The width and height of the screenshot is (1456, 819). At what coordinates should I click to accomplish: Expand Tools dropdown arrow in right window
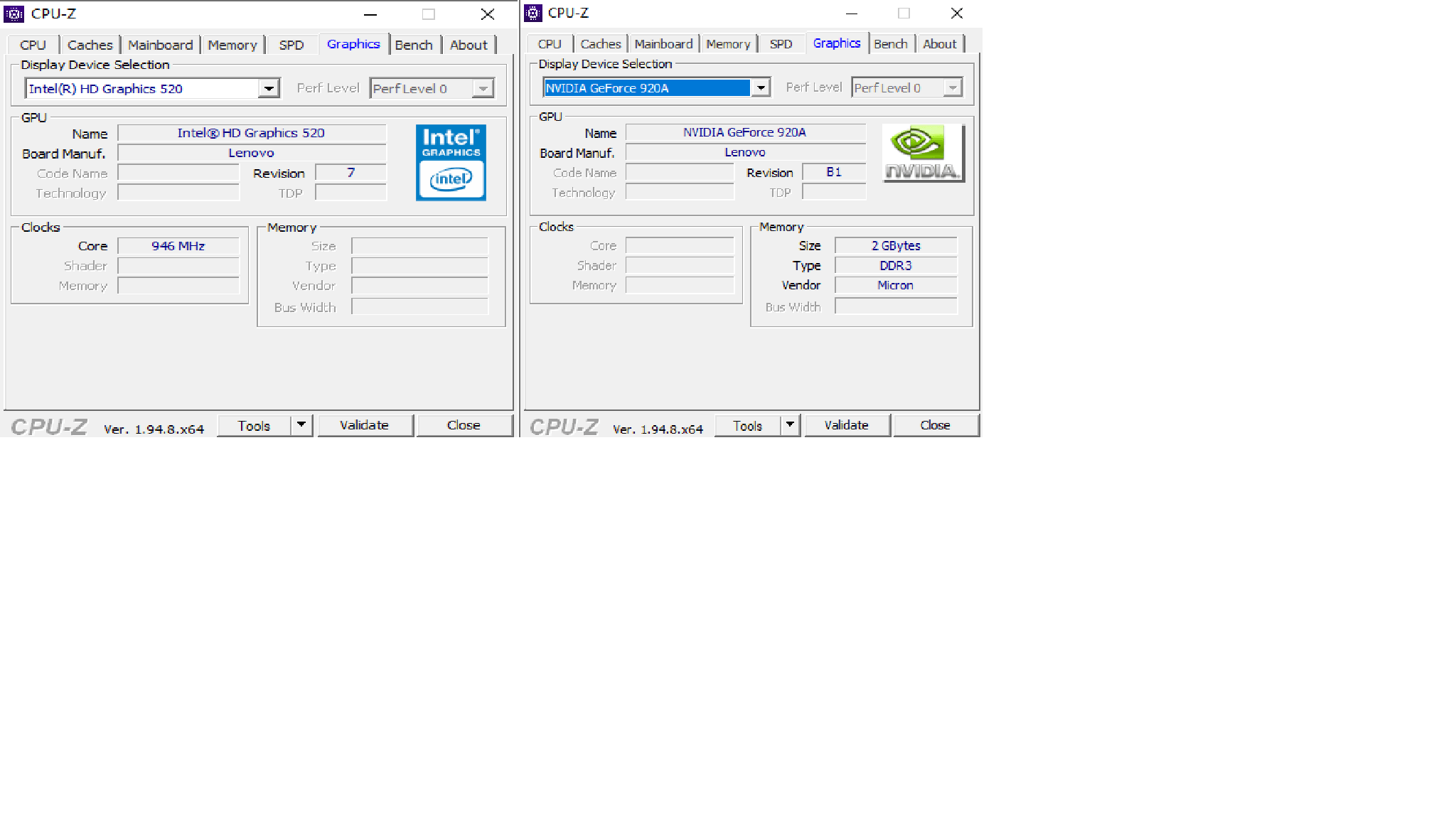tap(790, 425)
